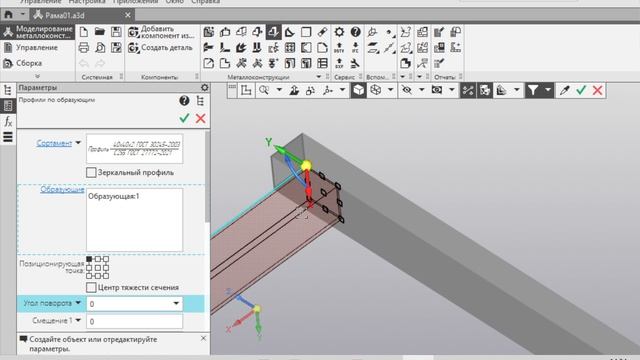This screenshot has width=640, height=360.
Task: Click the gear icon in Сервис group
Action: coord(339,32)
